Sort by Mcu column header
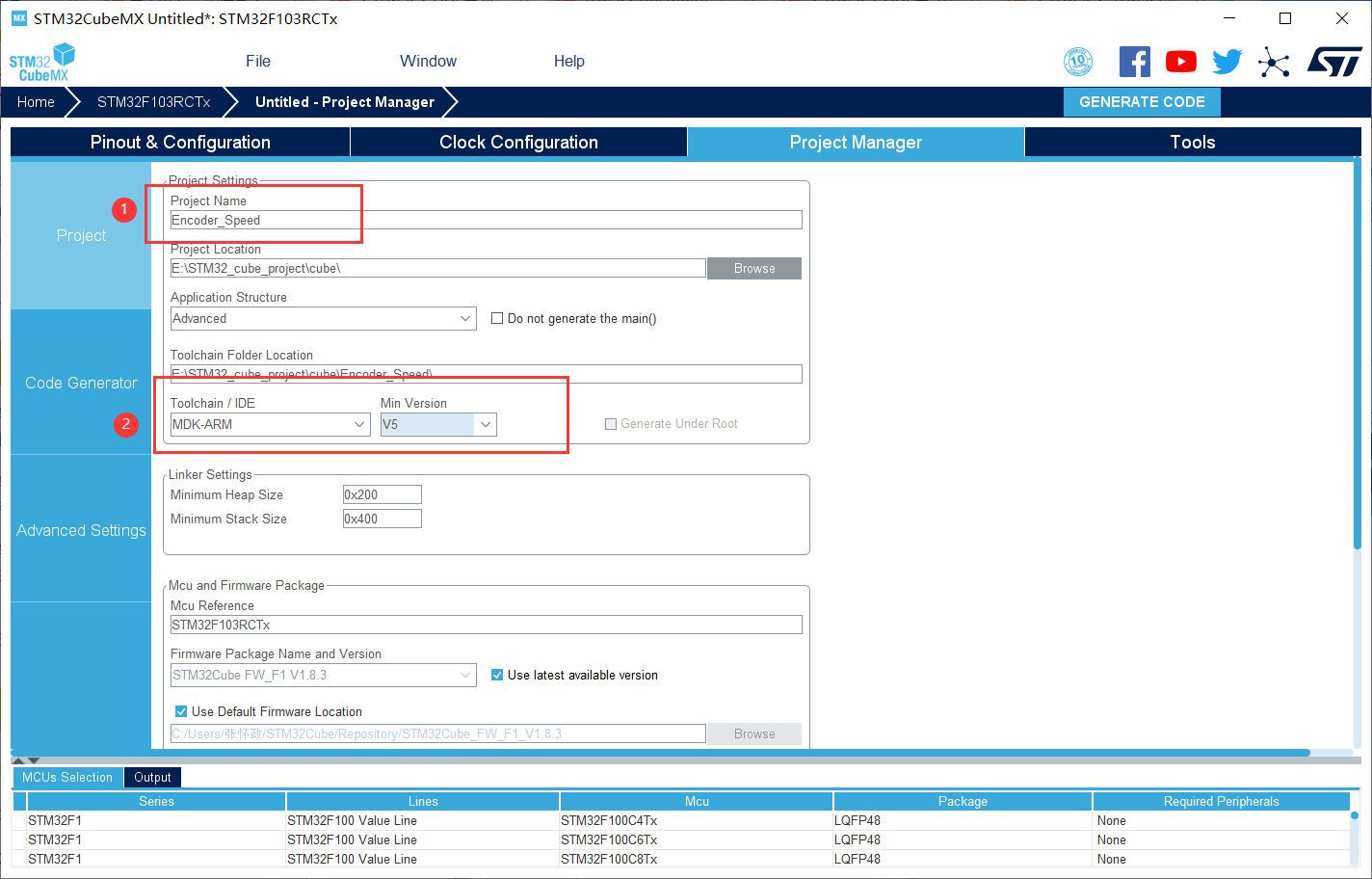This screenshot has height=879, width=1372. [x=697, y=801]
